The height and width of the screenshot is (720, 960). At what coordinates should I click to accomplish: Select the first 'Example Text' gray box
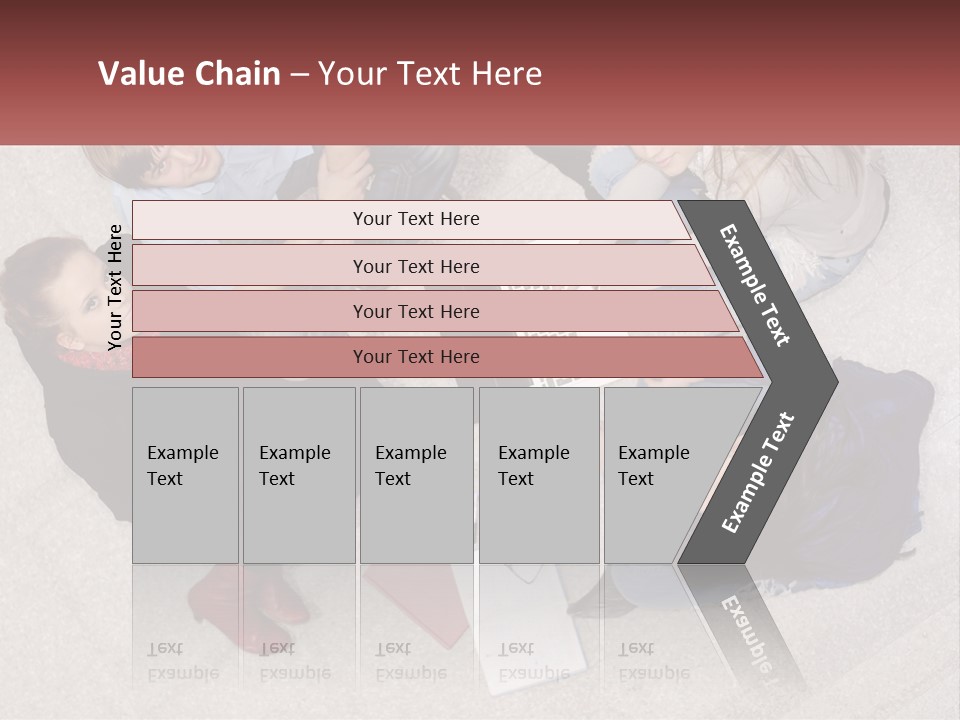(x=185, y=475)
